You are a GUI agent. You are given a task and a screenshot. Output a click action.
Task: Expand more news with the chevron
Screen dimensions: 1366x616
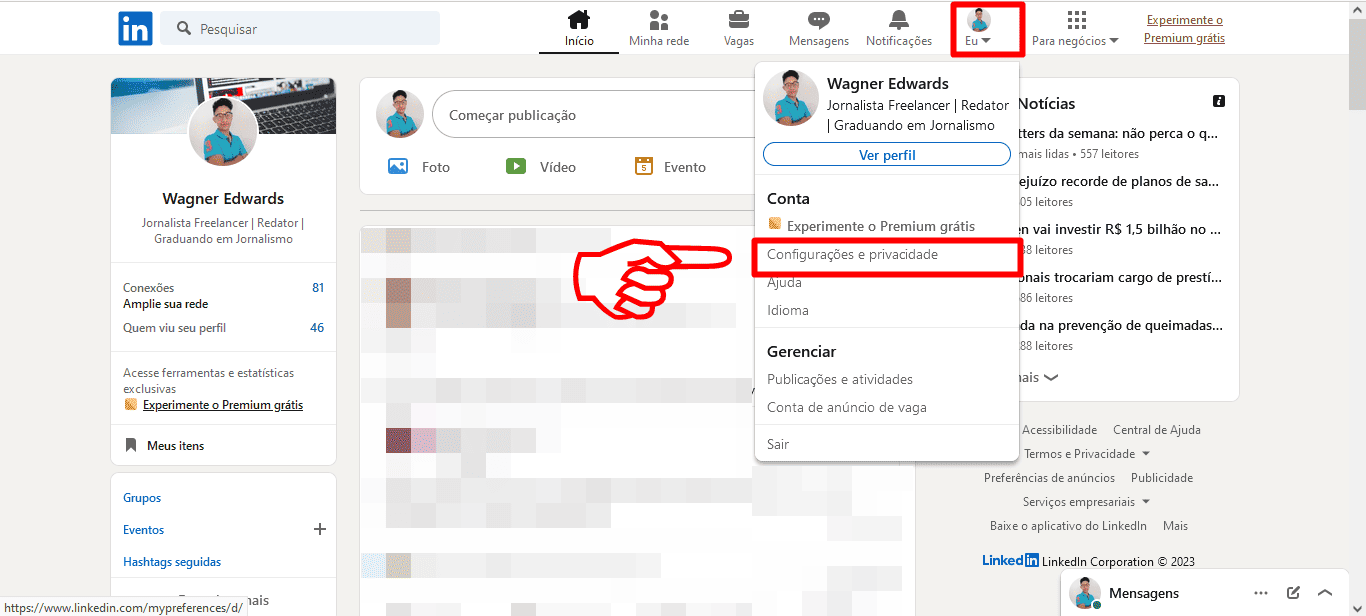(x=1050, y=378)
